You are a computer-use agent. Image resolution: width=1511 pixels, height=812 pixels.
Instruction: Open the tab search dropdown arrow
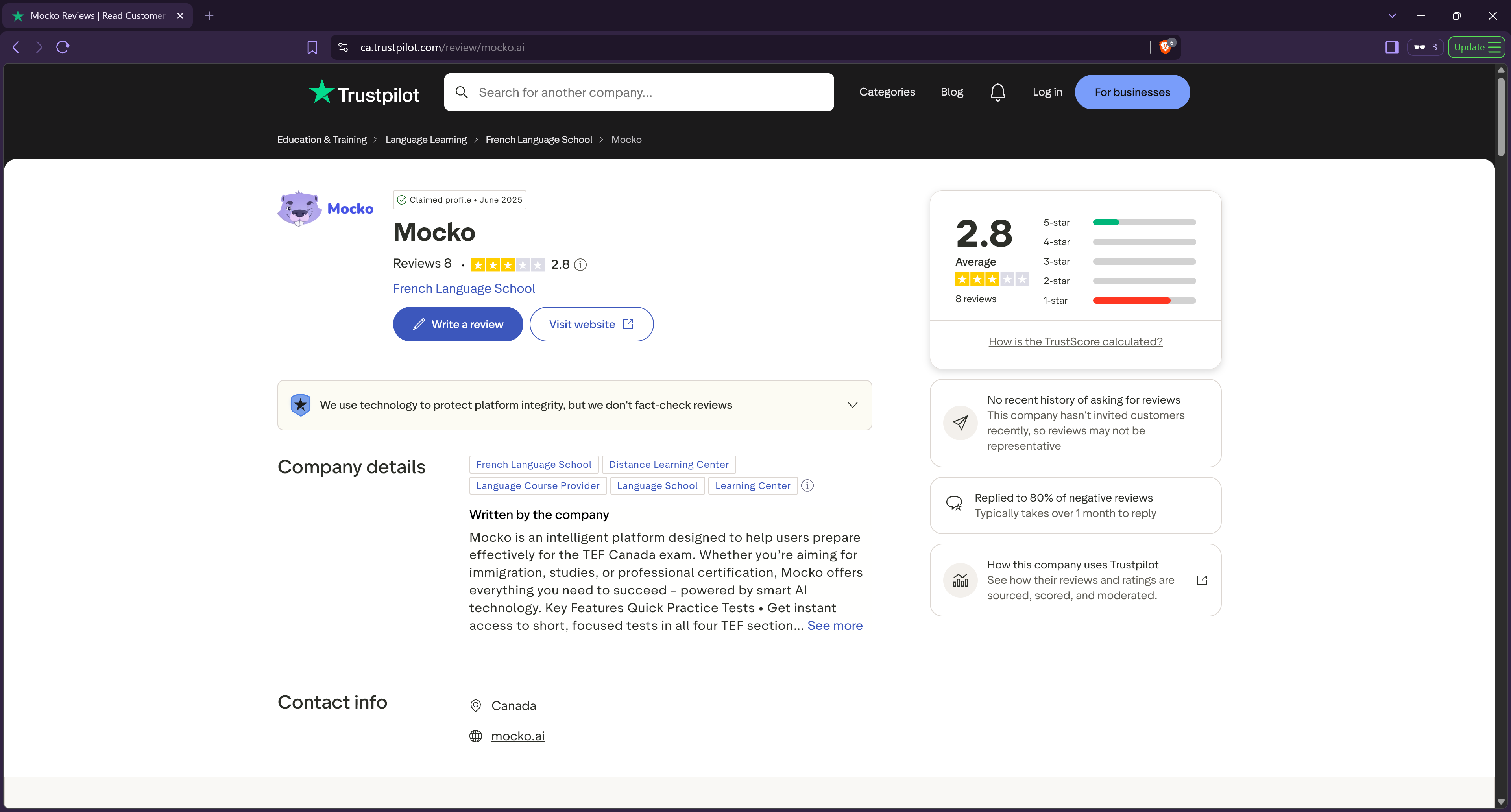(x=1391, y=16)
